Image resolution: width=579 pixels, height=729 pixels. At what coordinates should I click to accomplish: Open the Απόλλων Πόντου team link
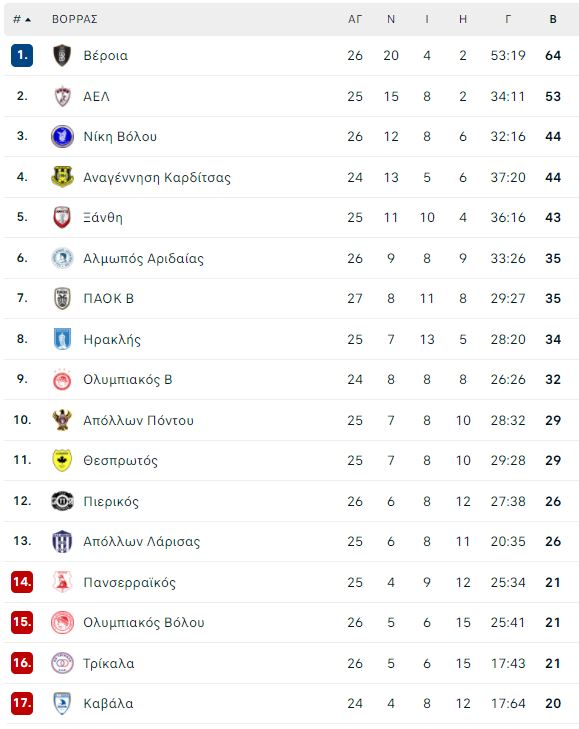(139, 420)
